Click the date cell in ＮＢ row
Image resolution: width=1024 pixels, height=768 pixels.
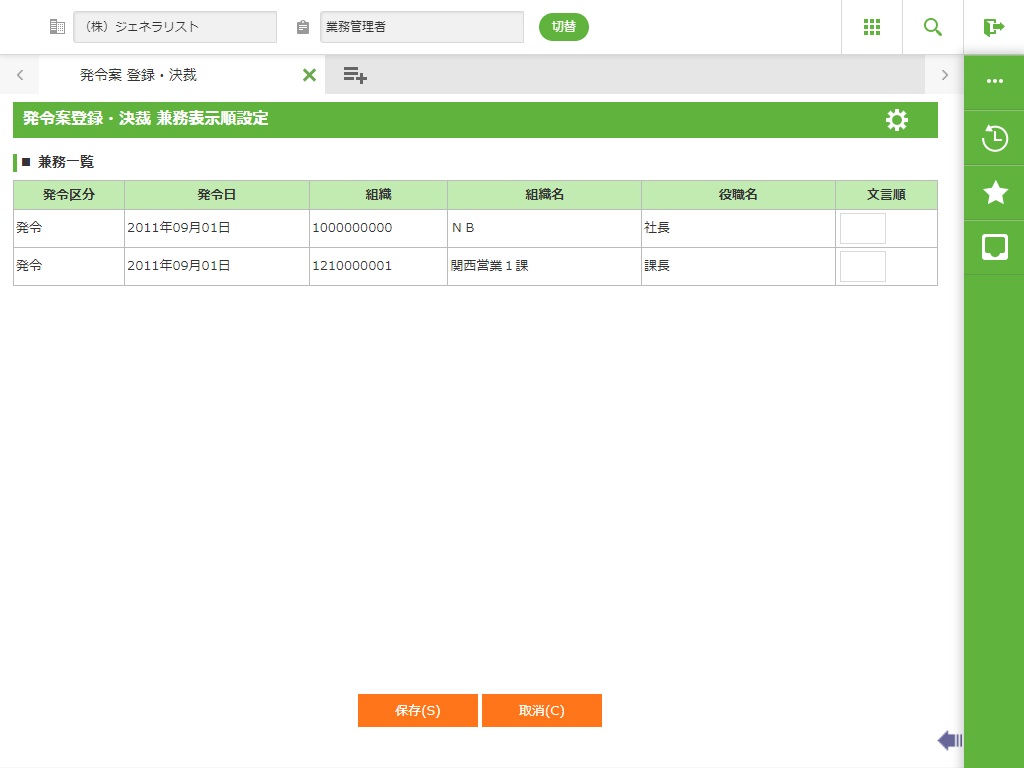click(x=217, y=228)
